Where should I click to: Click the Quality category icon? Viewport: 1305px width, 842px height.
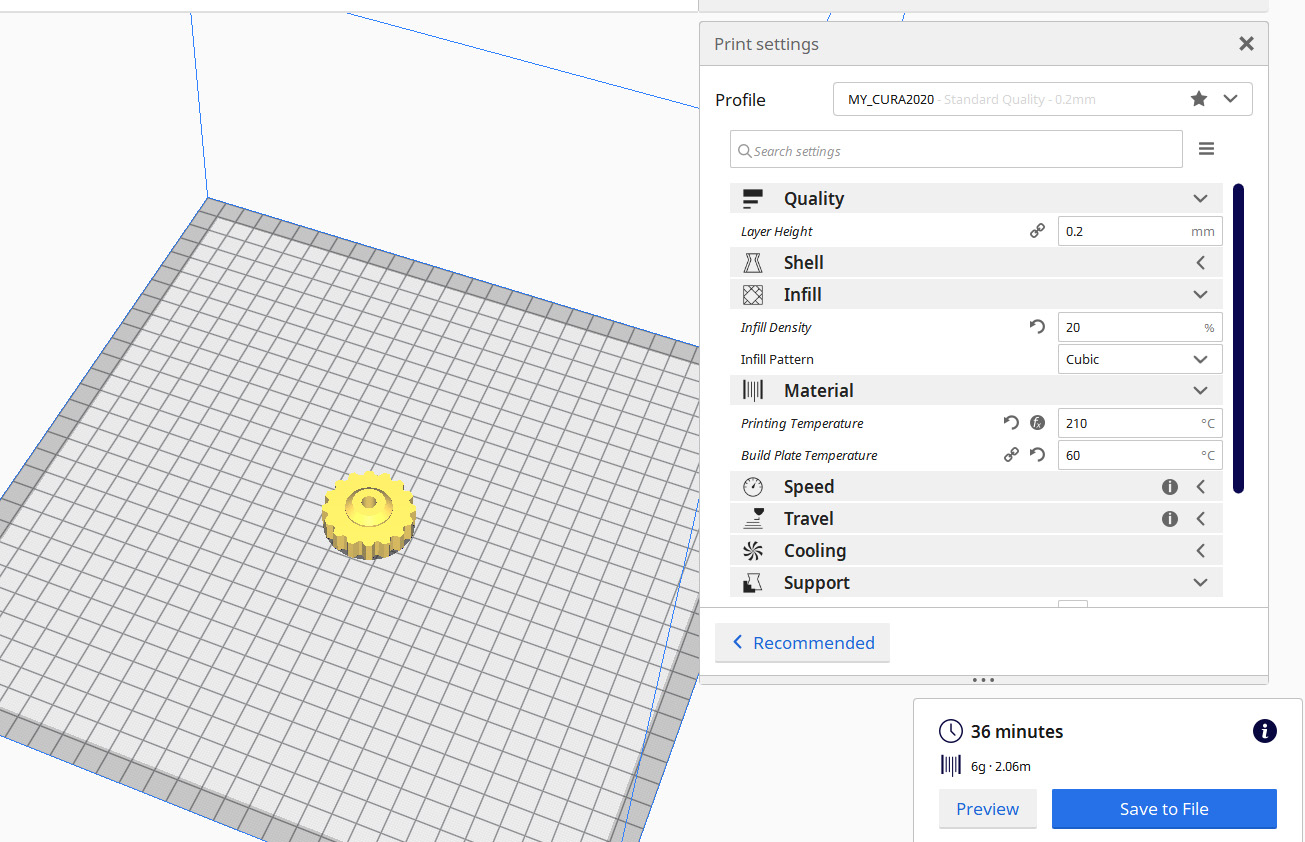tap(753, 199)
